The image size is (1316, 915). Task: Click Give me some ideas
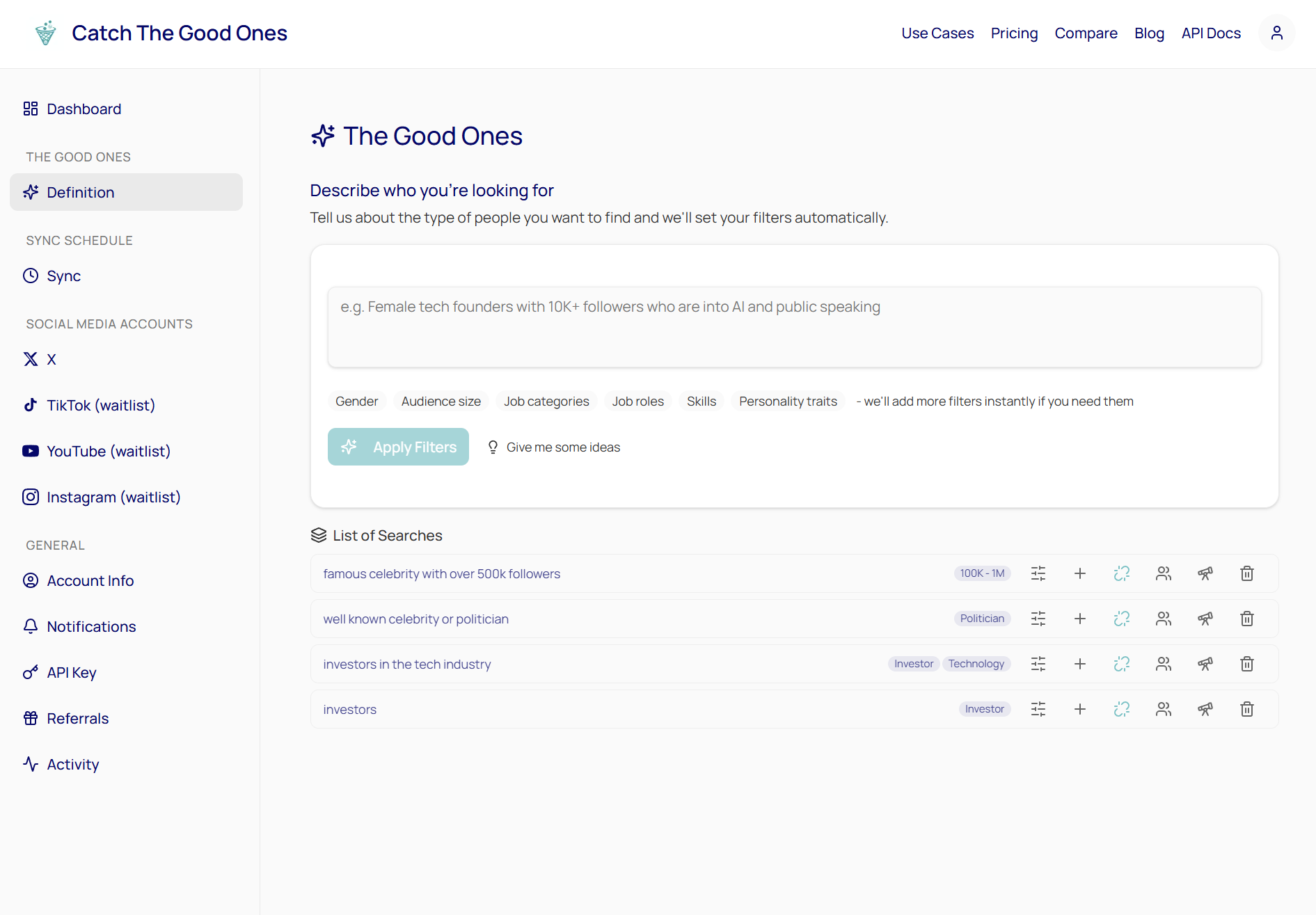click(x=554, y=447)
